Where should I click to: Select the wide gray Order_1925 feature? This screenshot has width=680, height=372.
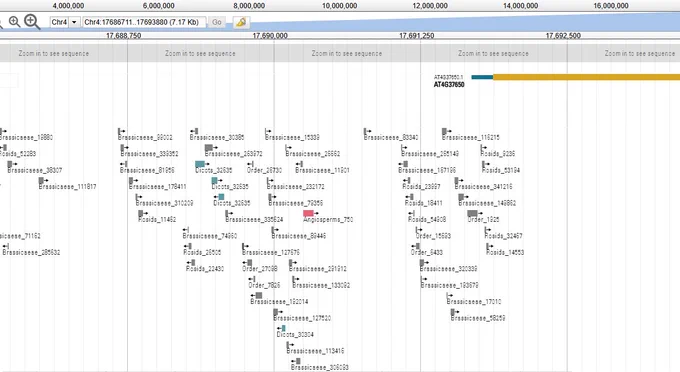coord(472,213)
